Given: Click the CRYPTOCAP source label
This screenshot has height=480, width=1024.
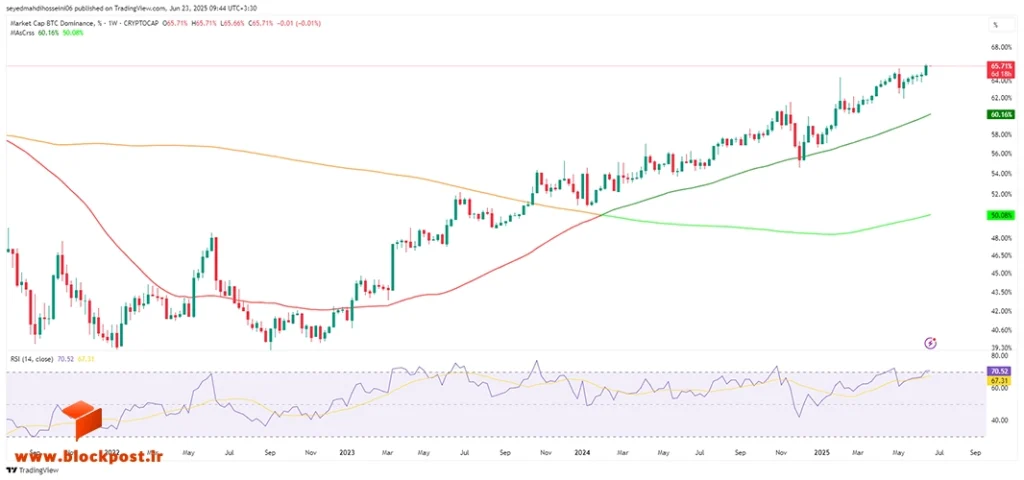Looking at the screenshot, I should tap(143, 23).
